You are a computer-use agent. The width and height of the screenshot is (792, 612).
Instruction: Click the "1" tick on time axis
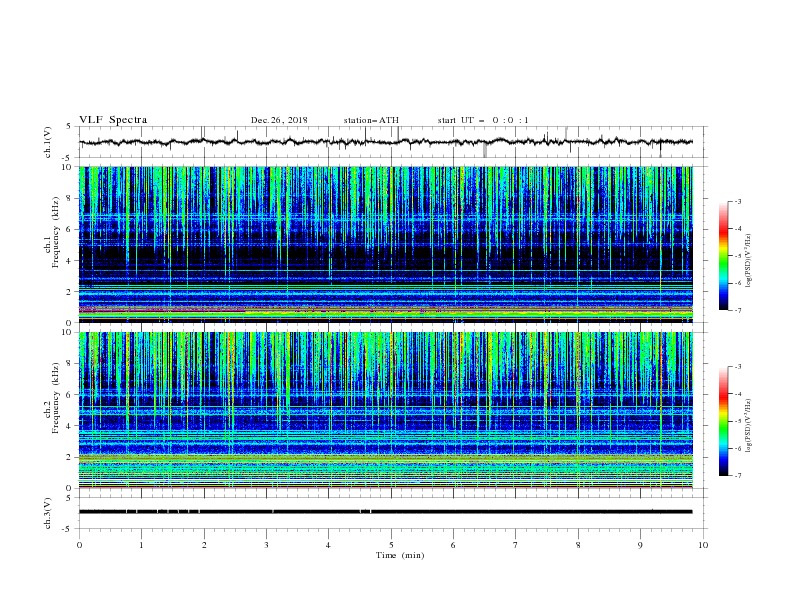pos(142,545)
